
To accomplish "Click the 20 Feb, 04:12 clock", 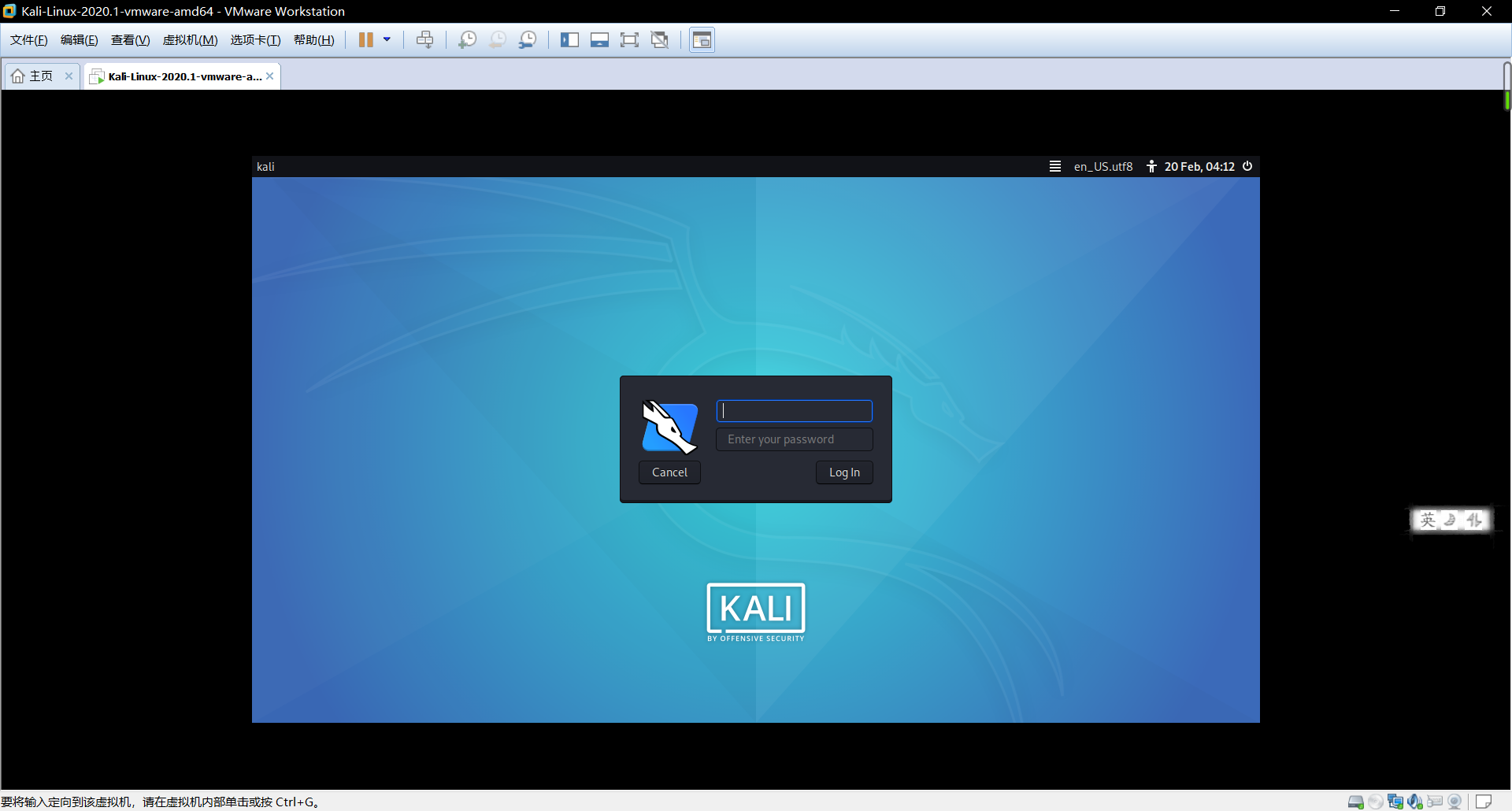I will [x=1199, y=167].
